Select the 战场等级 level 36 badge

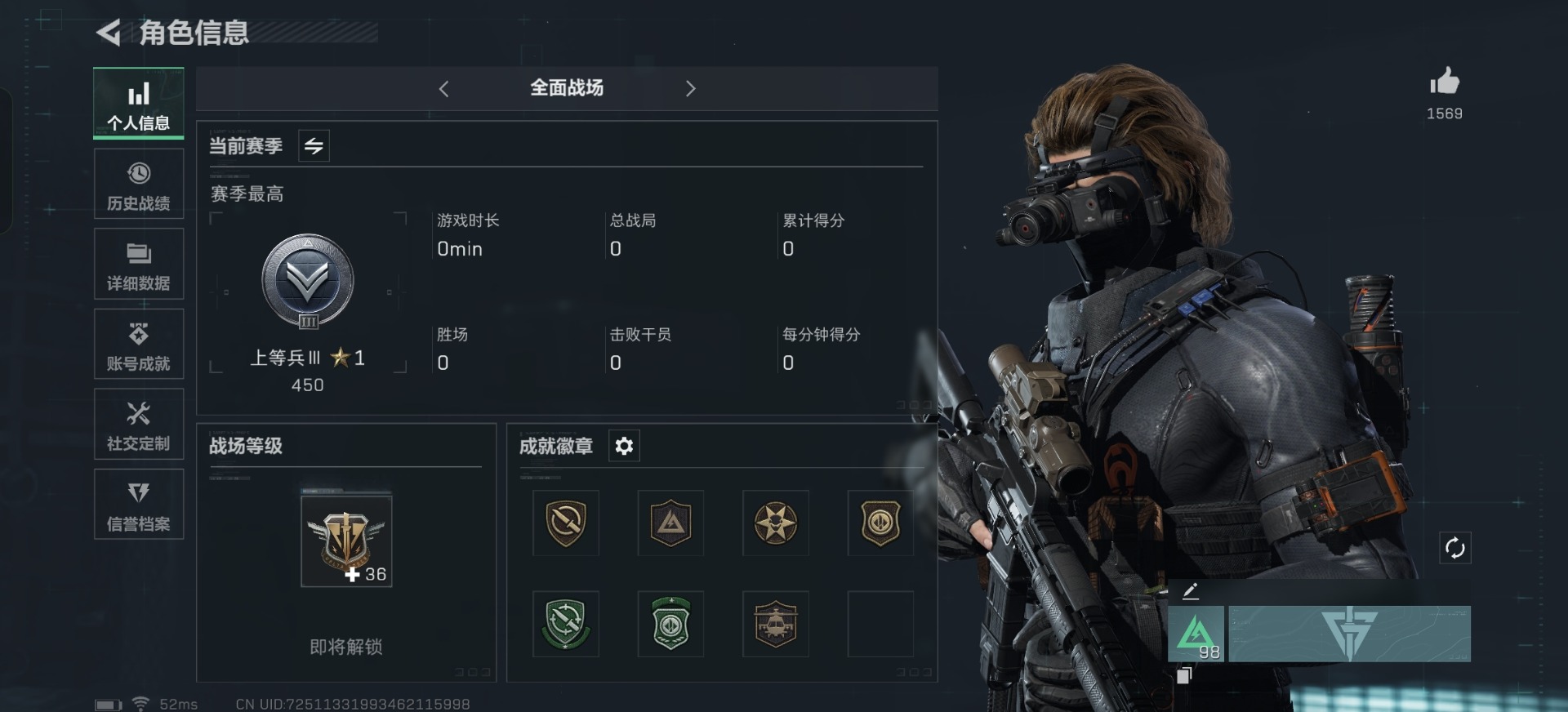pos(346,540)
